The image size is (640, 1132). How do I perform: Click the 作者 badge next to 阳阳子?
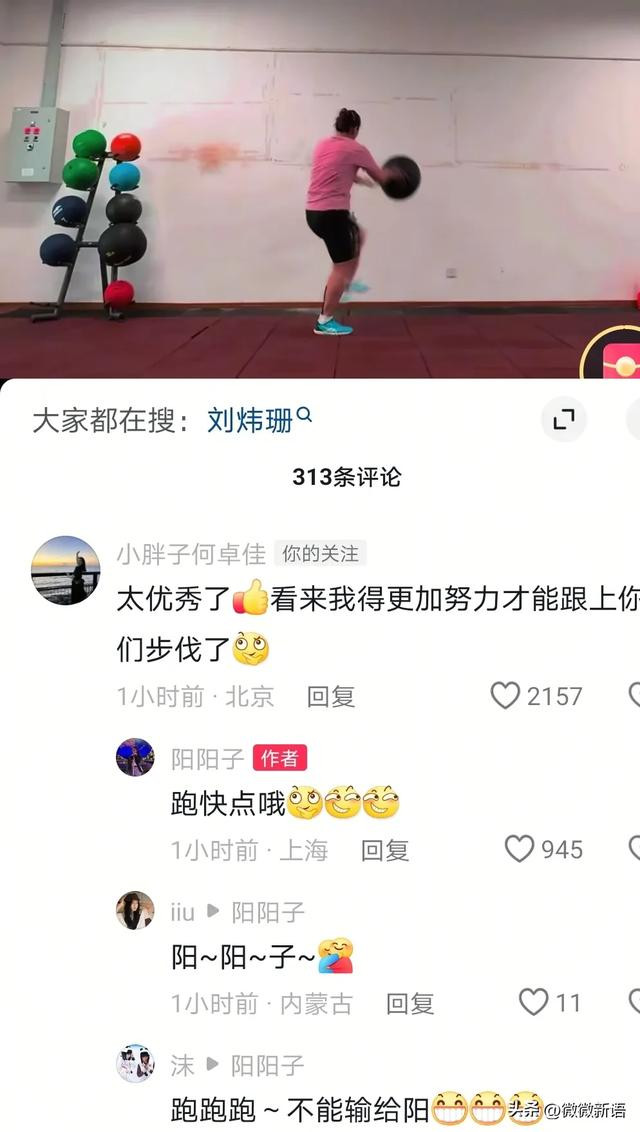tap(280, 758)
